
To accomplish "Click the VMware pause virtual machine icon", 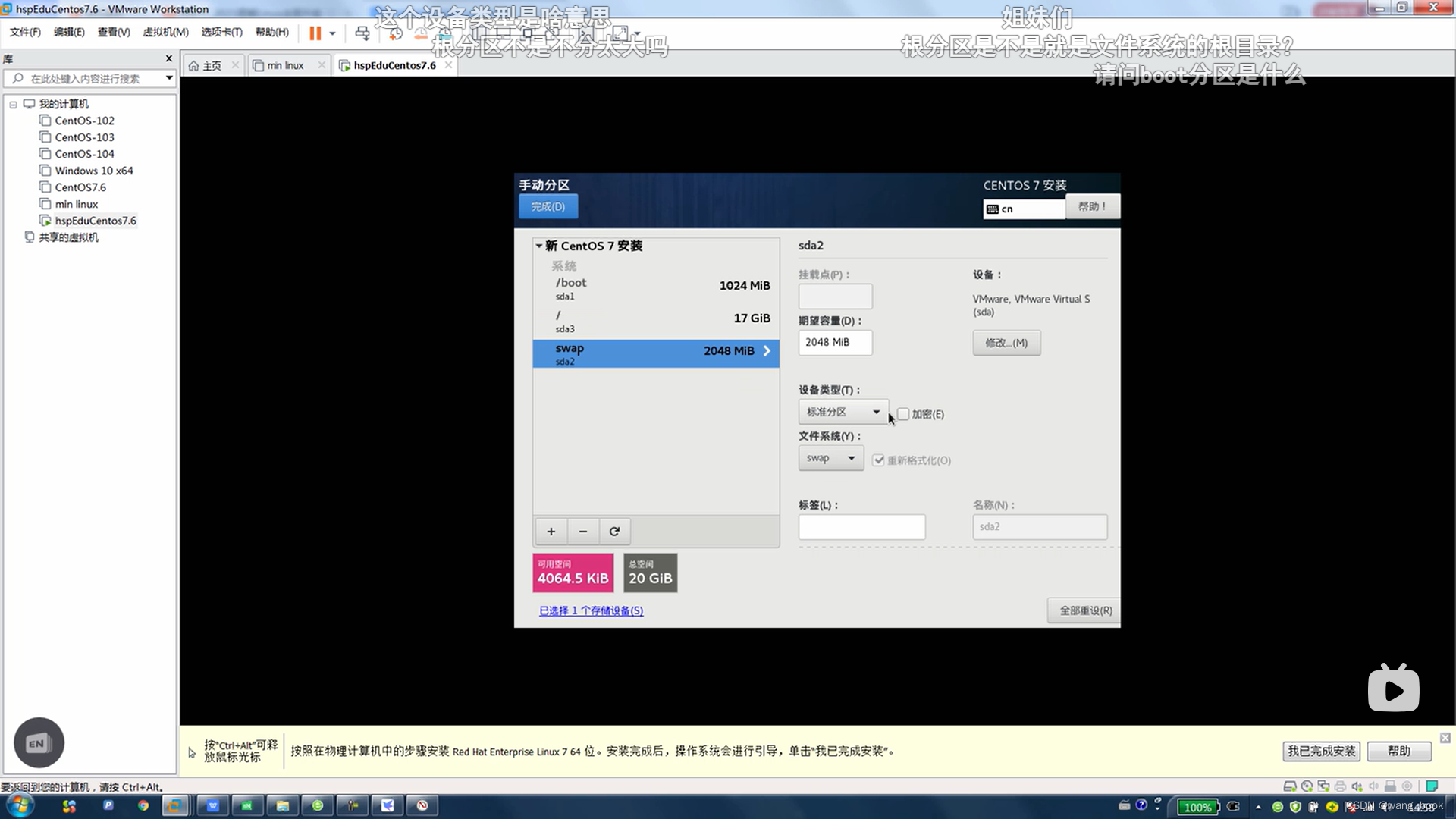I will click(x=315, y=33).
